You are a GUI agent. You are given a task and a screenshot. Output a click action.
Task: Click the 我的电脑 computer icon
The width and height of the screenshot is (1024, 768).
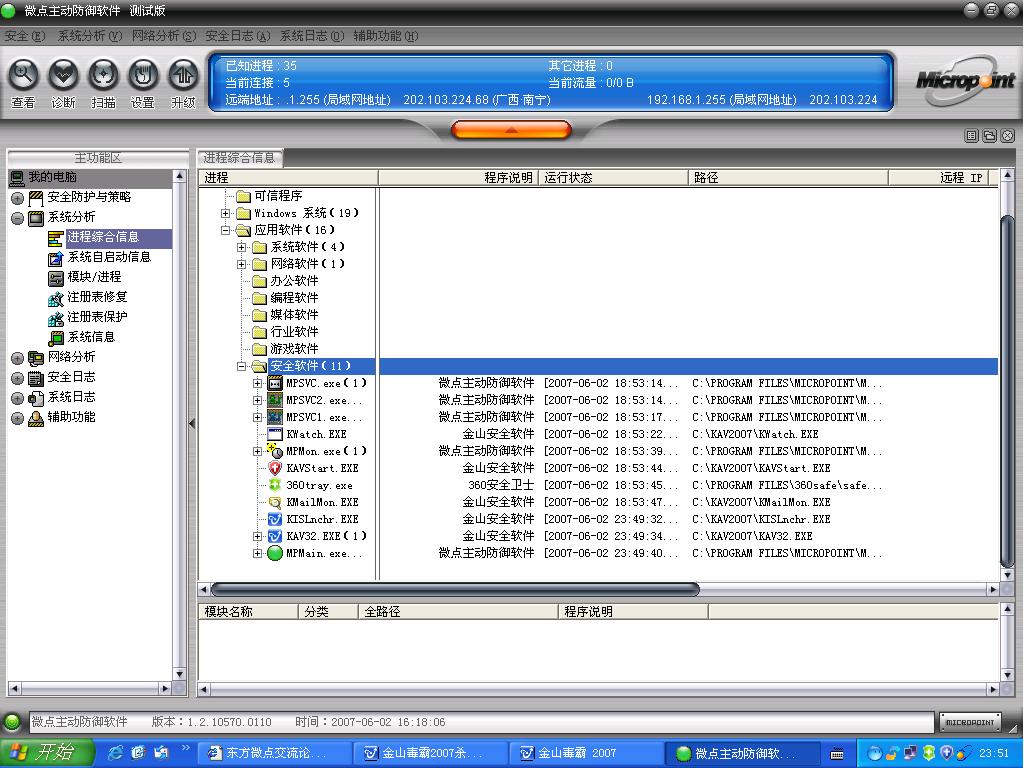tap(17, 177)
